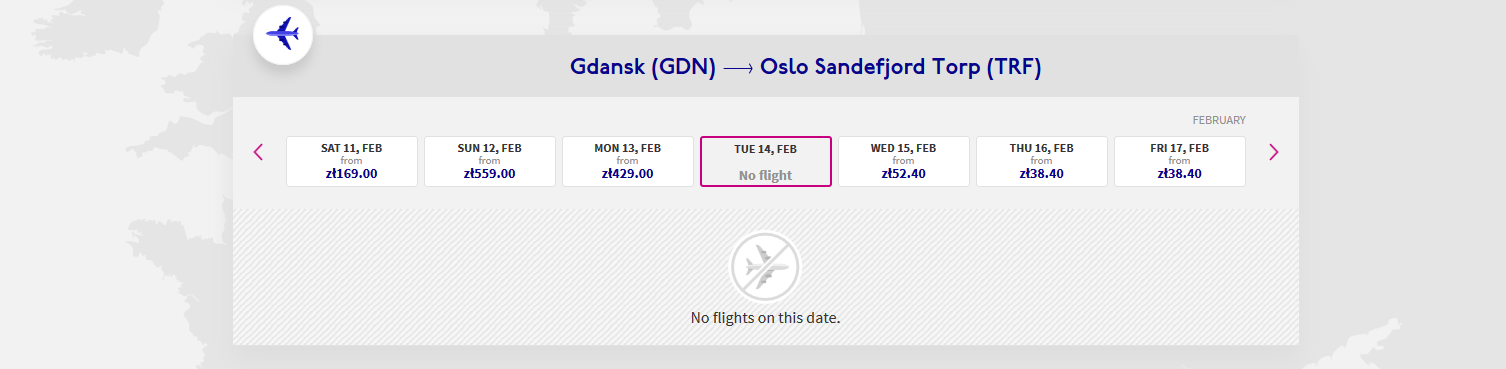Click the zł169.00 price
Screen dimensions: 1506x369
[352, 173]
